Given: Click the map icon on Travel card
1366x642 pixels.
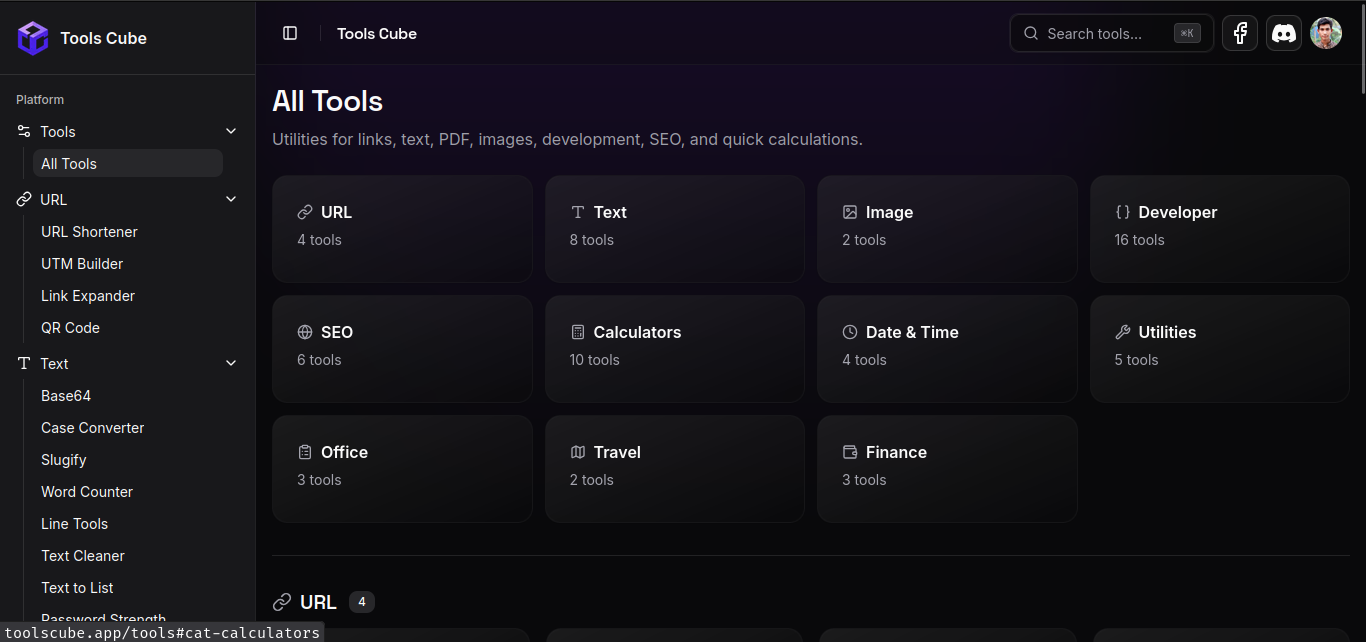Looking at the screenshot, I should pos(577,452).
